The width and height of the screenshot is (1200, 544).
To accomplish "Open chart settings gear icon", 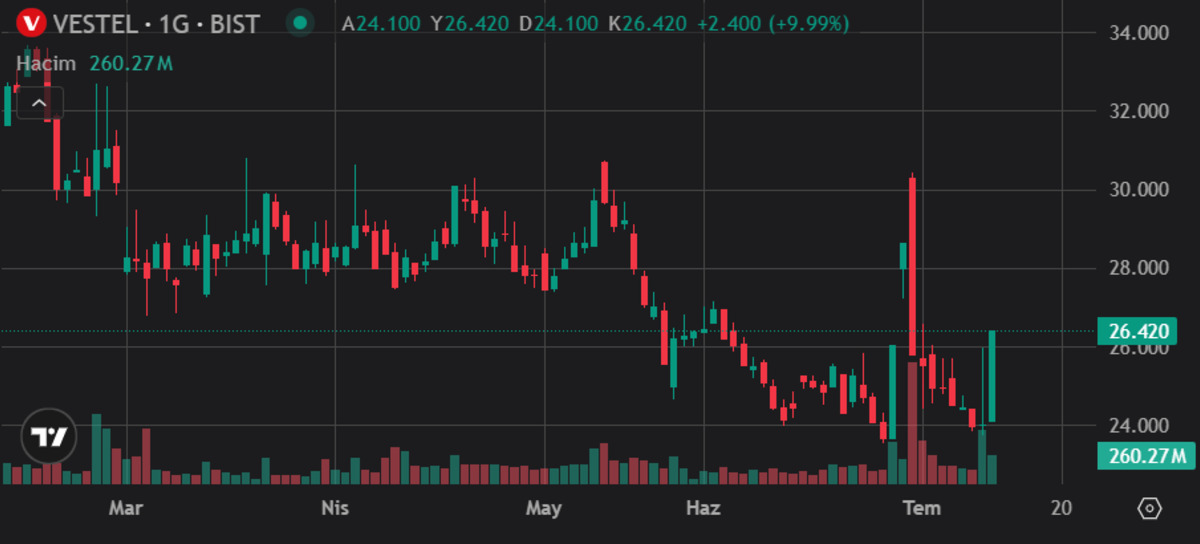I will [1150, 508].
